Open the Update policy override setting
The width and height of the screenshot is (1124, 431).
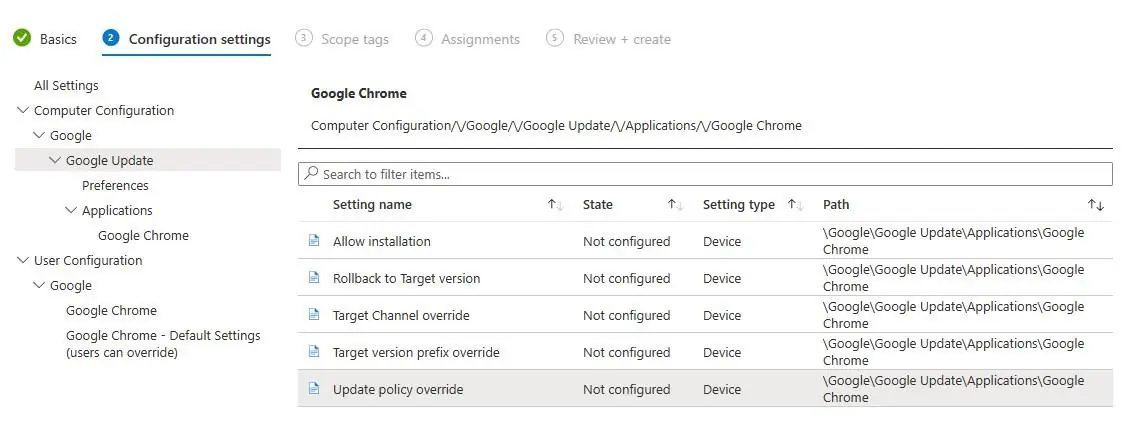[398, 389]
